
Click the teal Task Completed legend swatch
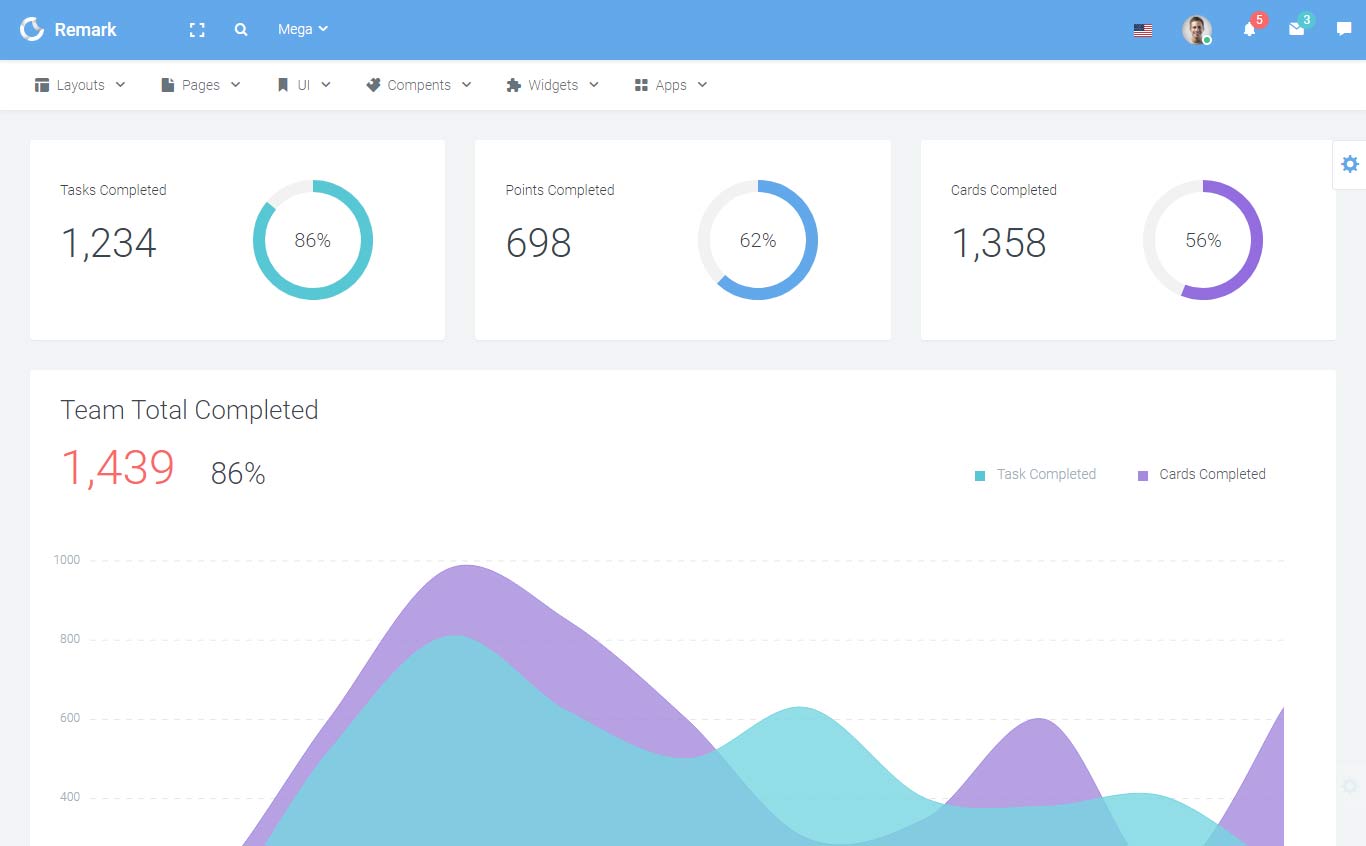coord(980,476)
